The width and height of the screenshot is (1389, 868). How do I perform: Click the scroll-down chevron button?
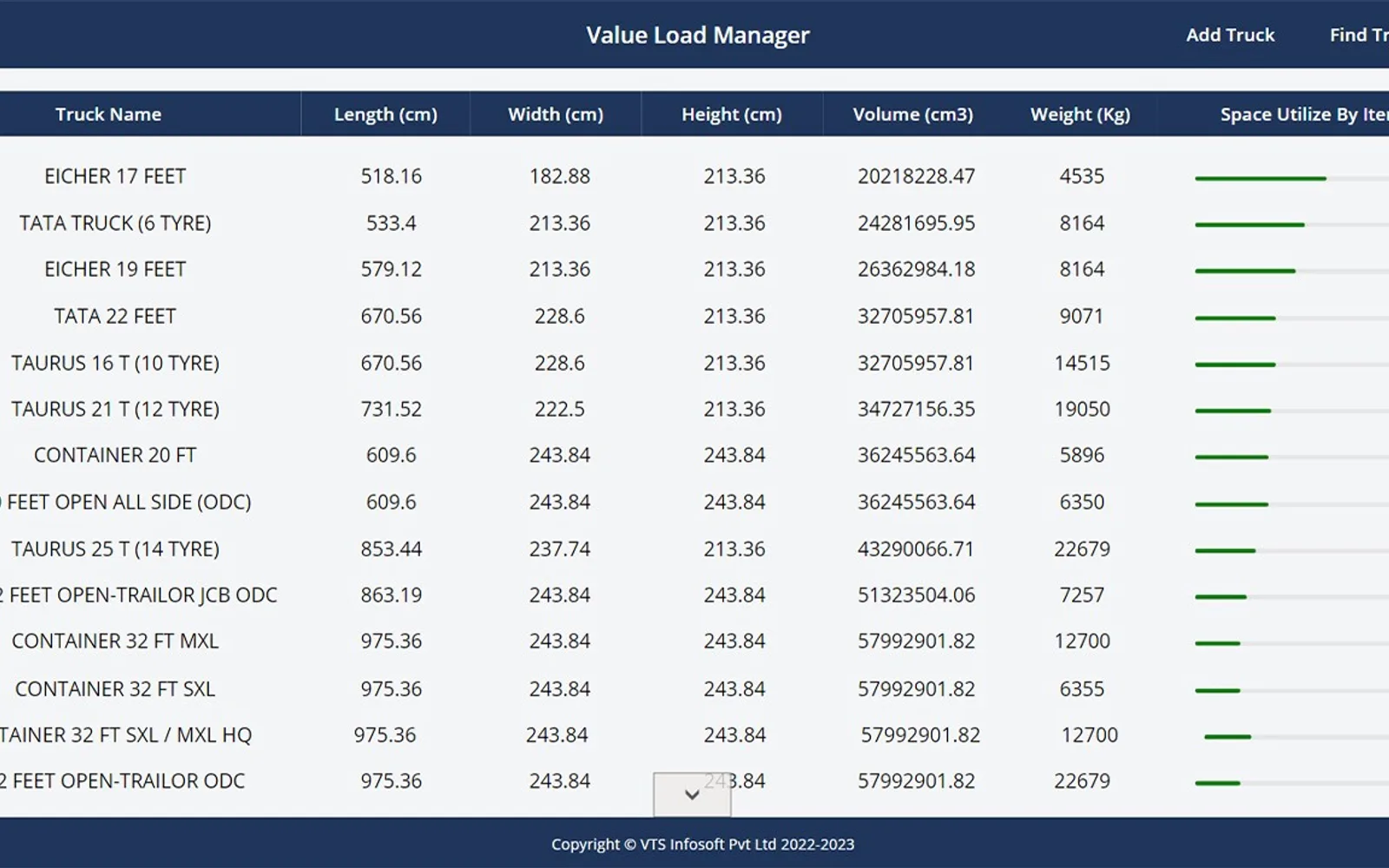coord(692,794)
